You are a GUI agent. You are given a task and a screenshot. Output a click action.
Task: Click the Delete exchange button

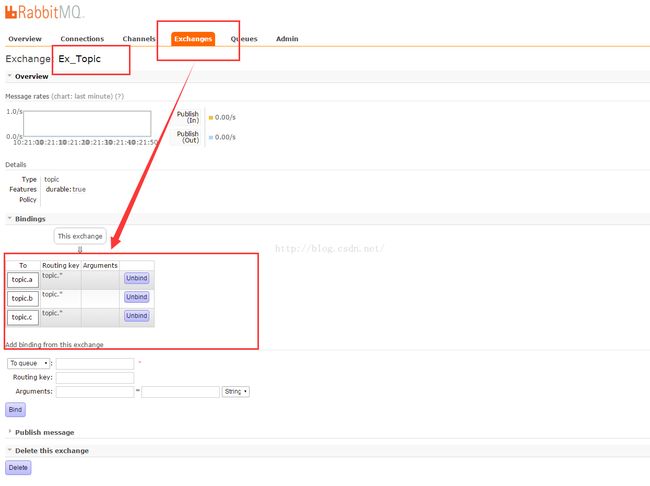[18, 468]
